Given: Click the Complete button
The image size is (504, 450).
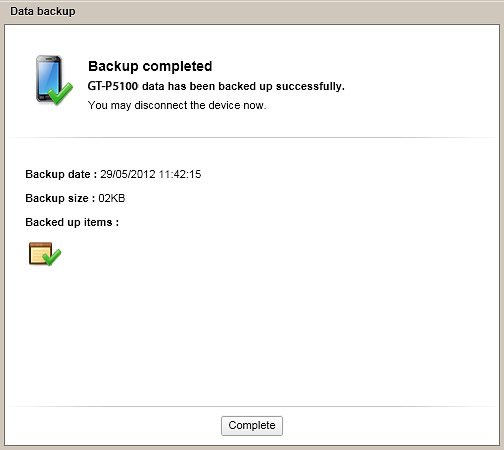Looking at the screenshot, I should coord(252,425).
